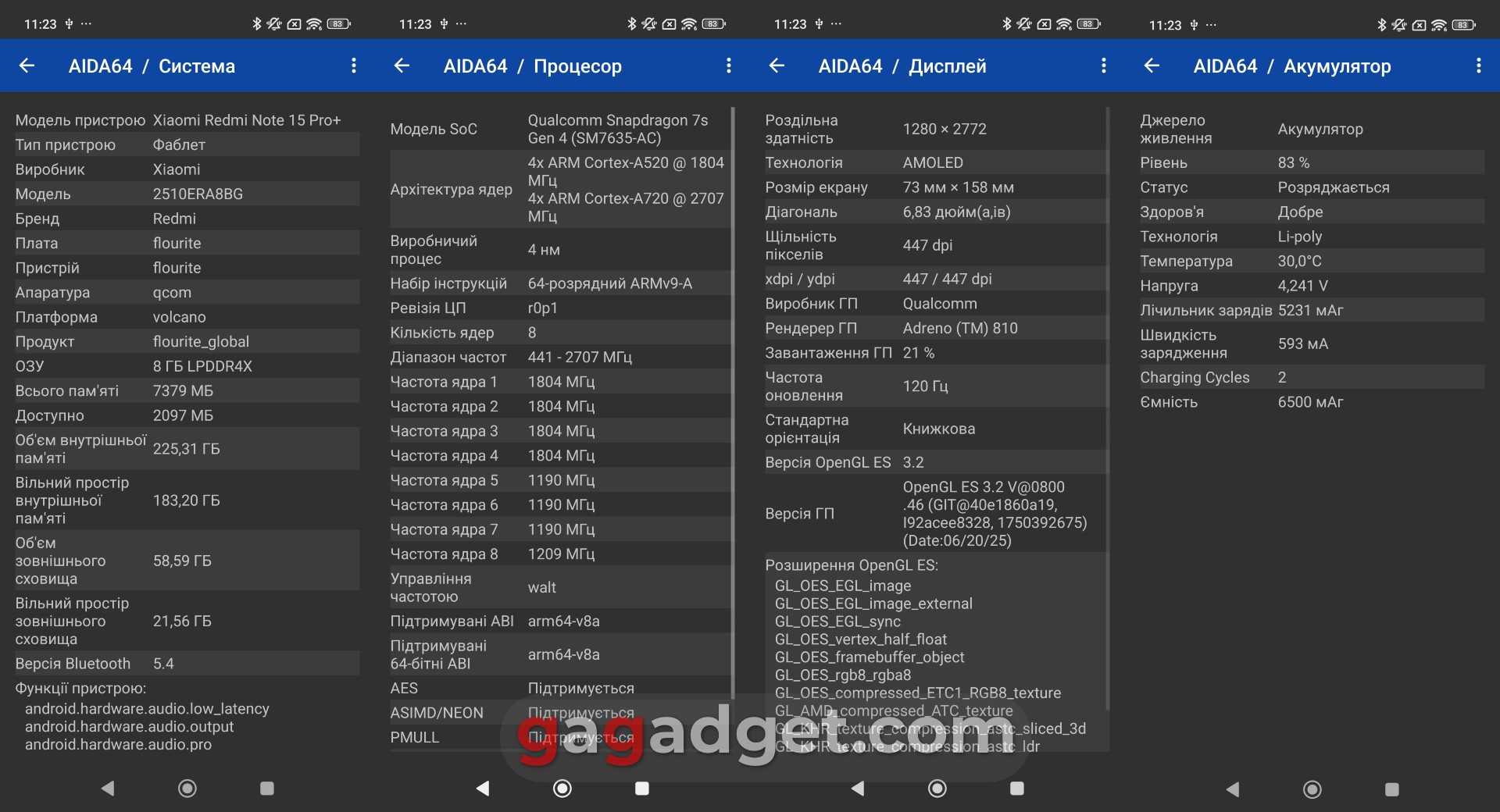Tap back arrow in AIDA64 Система header
This screenshot has height=812, width=1500.
click(27, 66)
